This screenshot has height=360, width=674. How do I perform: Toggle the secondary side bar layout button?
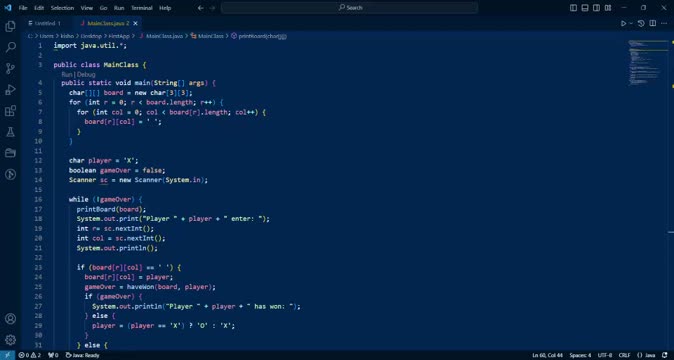[597, 8]
